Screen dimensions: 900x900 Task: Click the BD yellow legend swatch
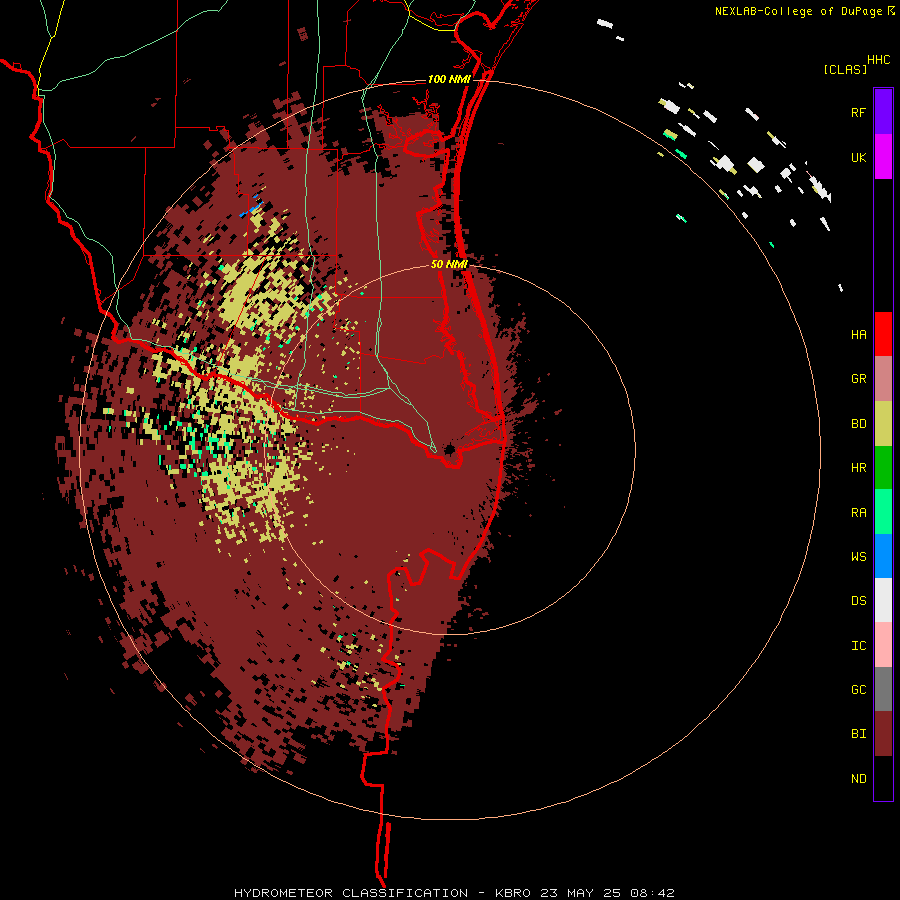[x=883, y=423]
